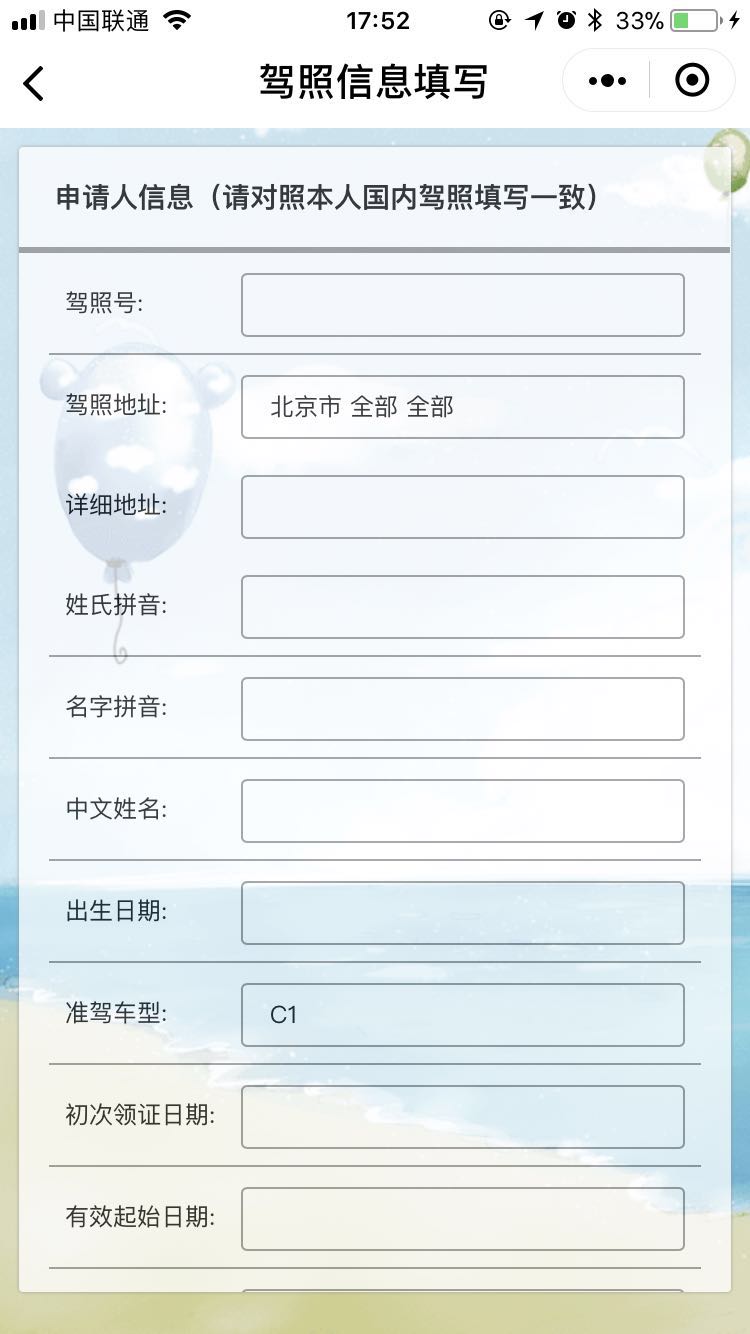Tap the Wi-Fi status icon
The width and height of the screenshot is (750, 1334).
177,20
